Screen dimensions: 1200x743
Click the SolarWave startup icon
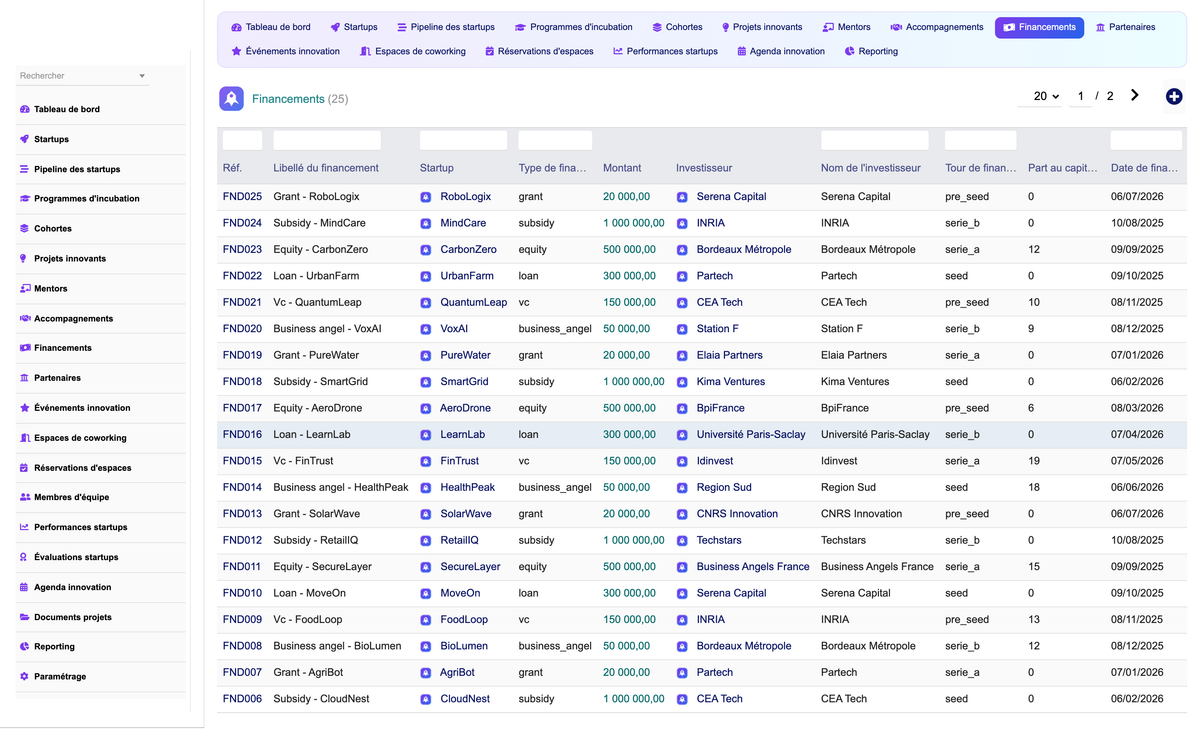click(426, 514)
